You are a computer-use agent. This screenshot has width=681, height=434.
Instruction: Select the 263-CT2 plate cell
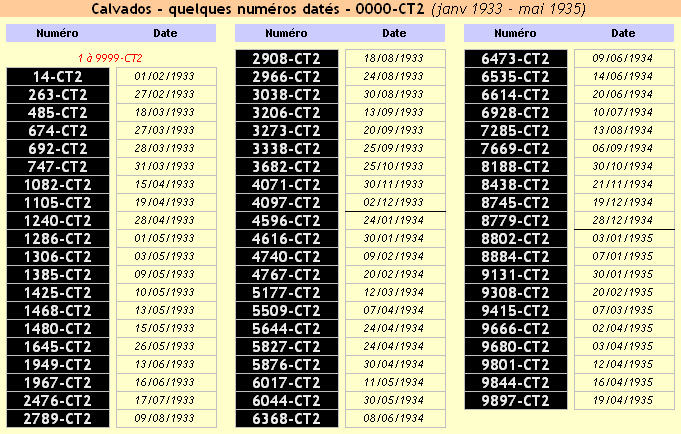(58, 95)
